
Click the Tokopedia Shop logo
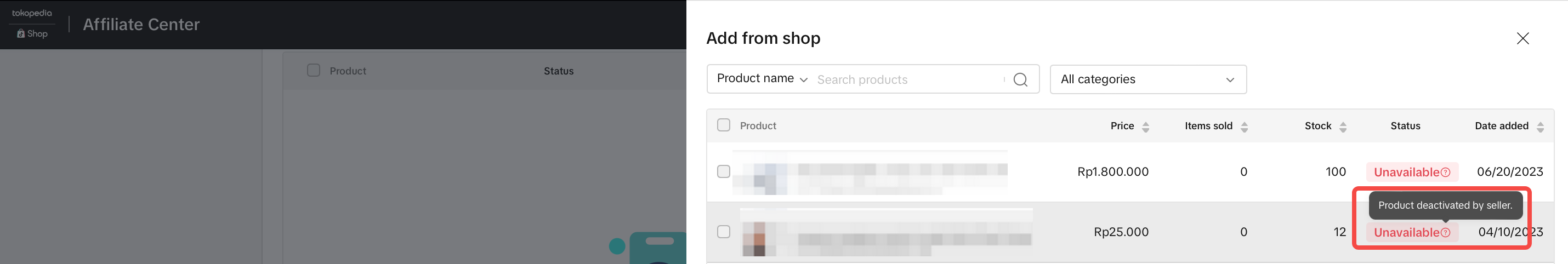pos(32,23)
